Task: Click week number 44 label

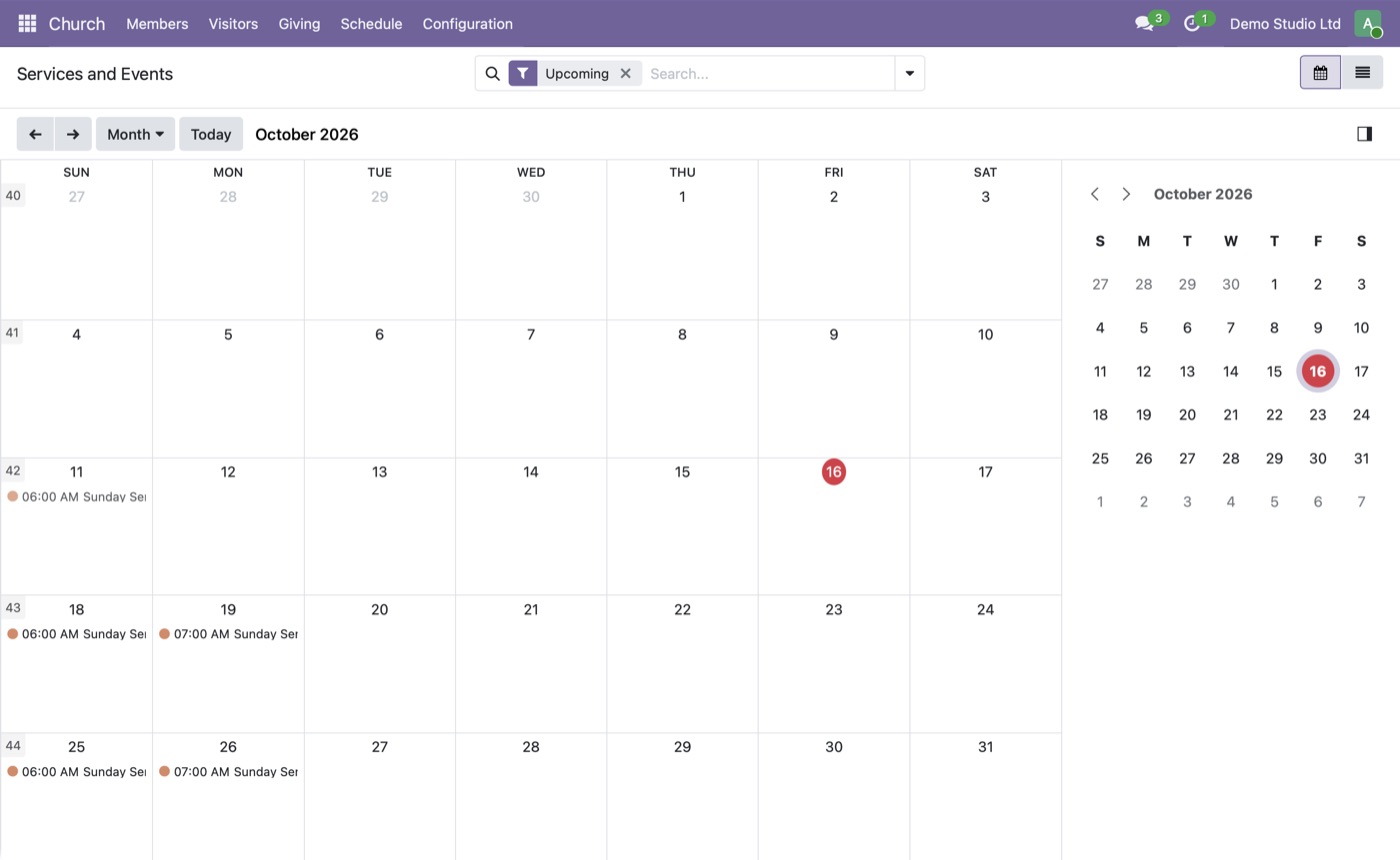Action: point(13,745)
